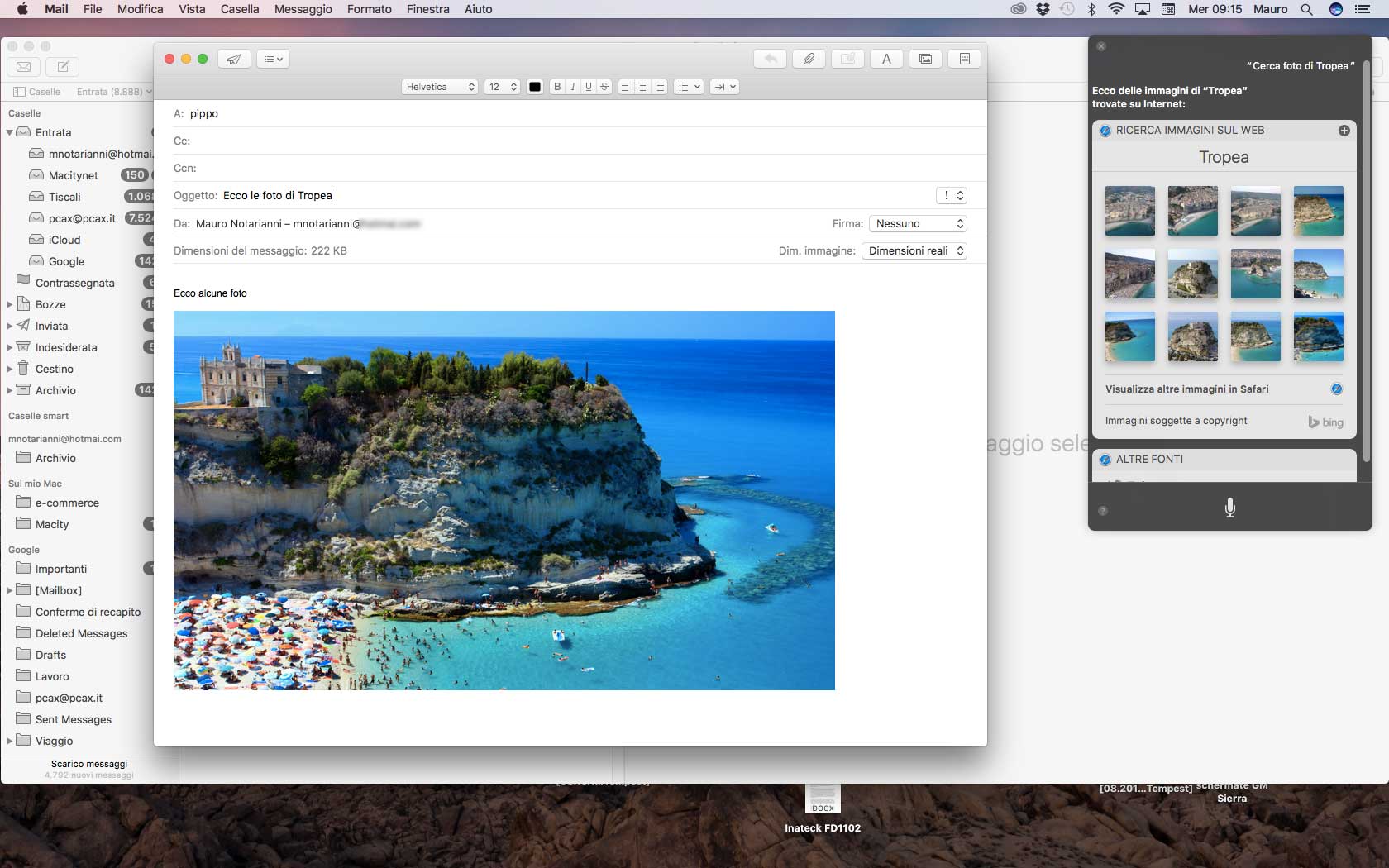Viewport: 1389px width, 868px height.
Task: Click Visualizza altre immagini in Safari
Action: tap(1186, 389)
